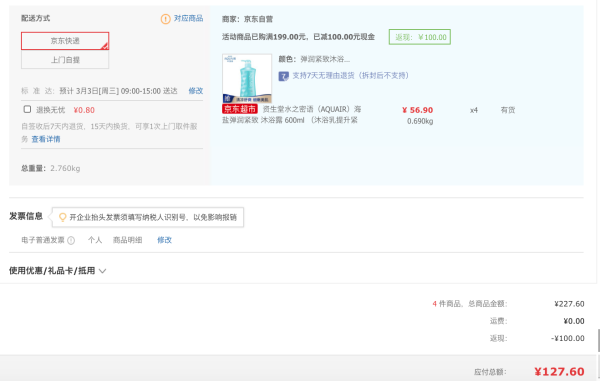This screenshot has height=381, width=600.
Task: Click 修改 in invoice information row
Action: [x=165, y=240]
